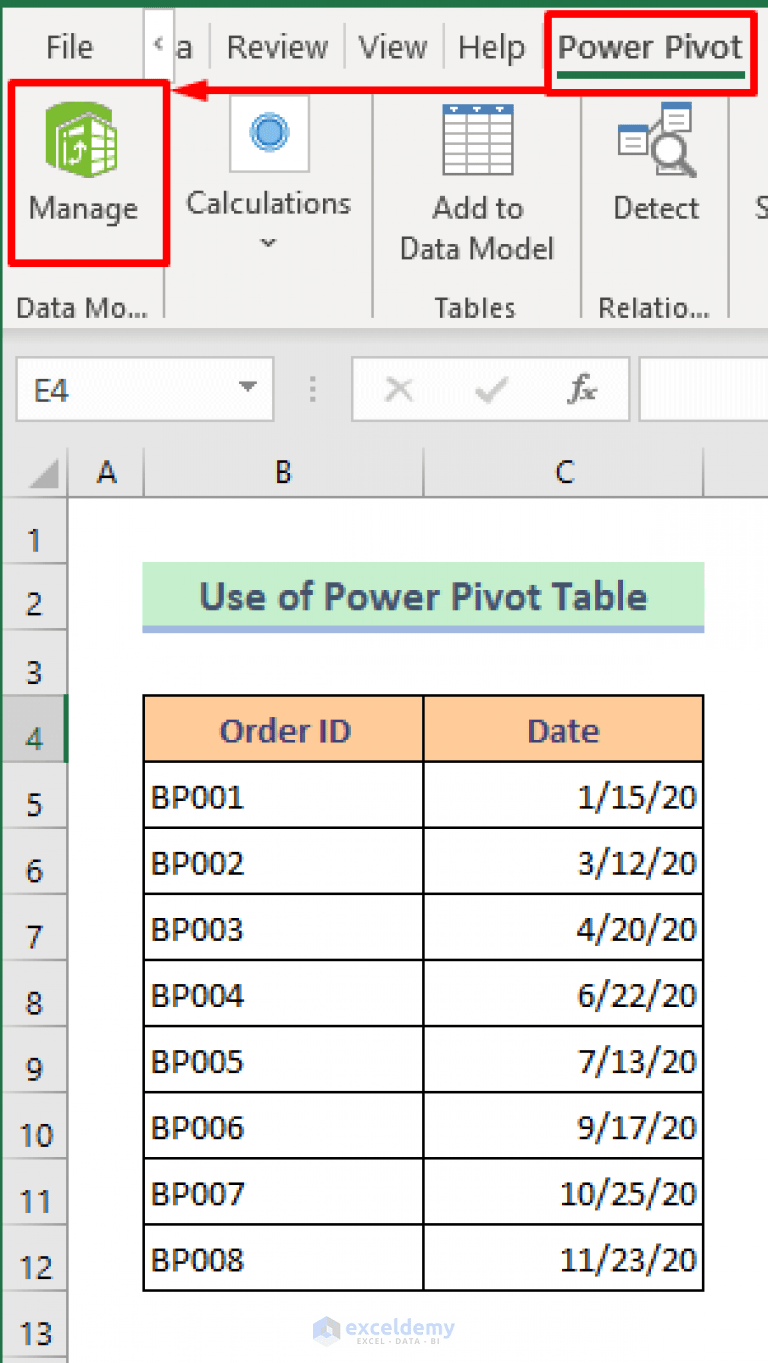Click the ExcelDemy watermark link

pos(384,1326)
